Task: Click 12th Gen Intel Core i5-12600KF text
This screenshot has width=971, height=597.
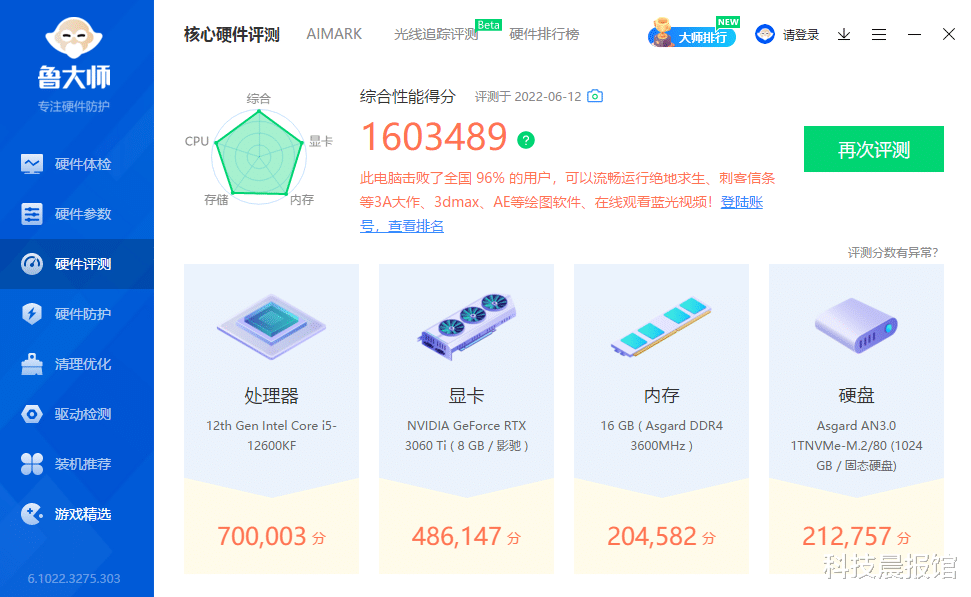Action: (x=271, y=436)
